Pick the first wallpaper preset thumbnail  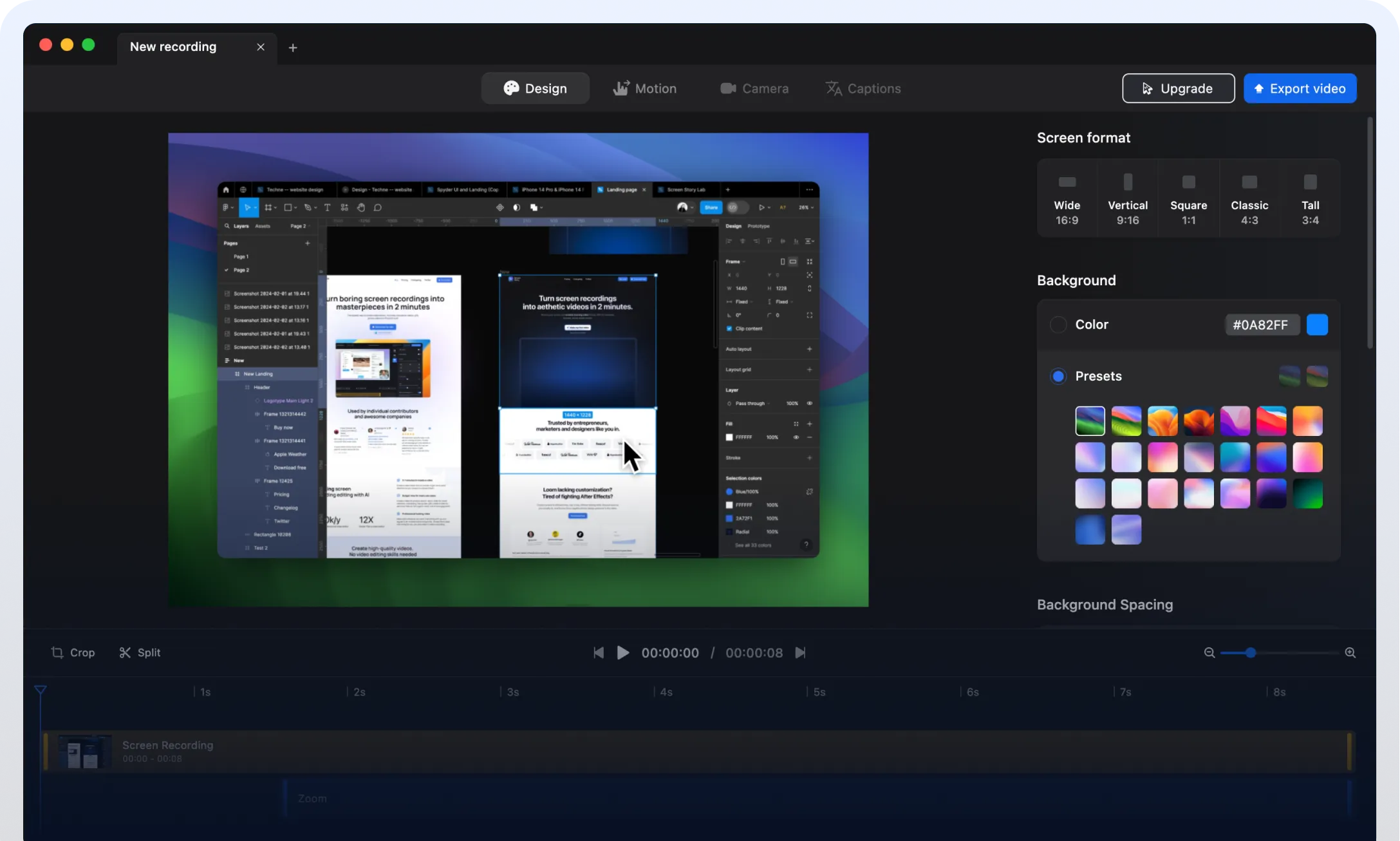coord(1090,420)
